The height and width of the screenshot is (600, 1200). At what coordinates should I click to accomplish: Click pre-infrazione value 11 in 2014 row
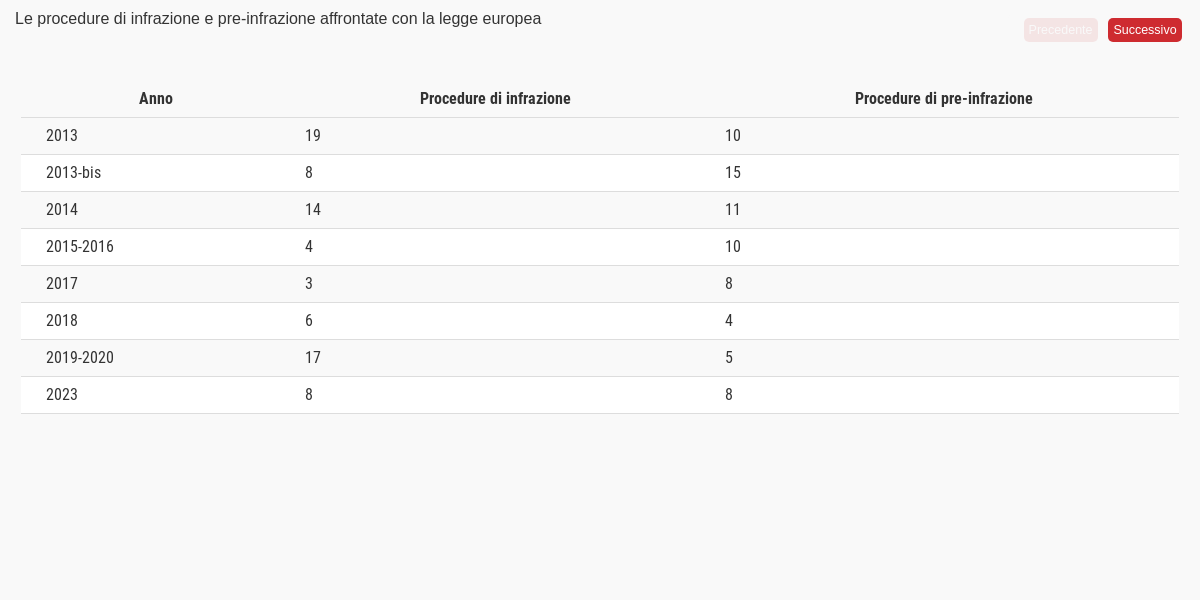pyautogui.click(x=733, y=210)
